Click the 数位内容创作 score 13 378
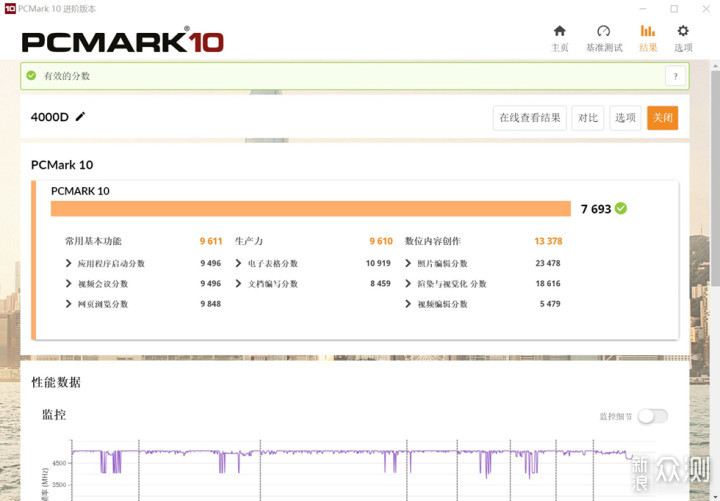The width and height of the screenshot is (720, 501). 548,241
